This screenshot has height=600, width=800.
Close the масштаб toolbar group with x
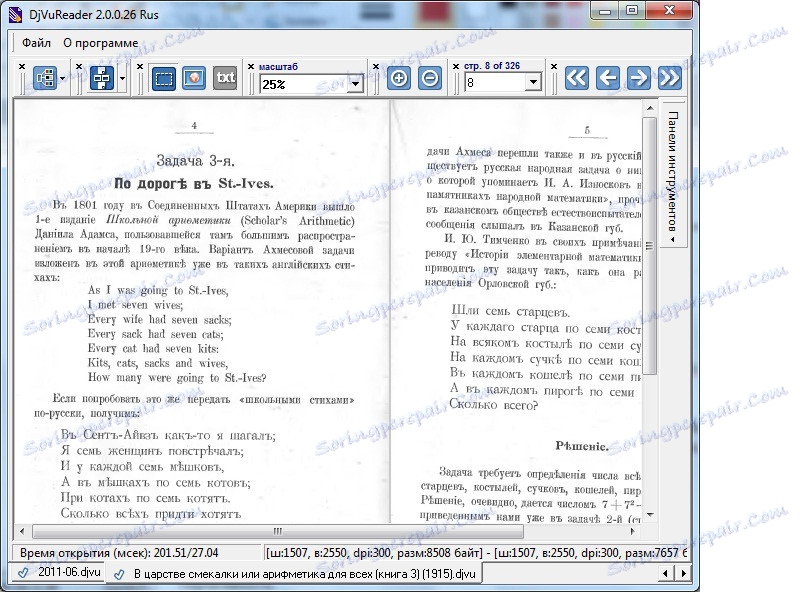[251, 66]
